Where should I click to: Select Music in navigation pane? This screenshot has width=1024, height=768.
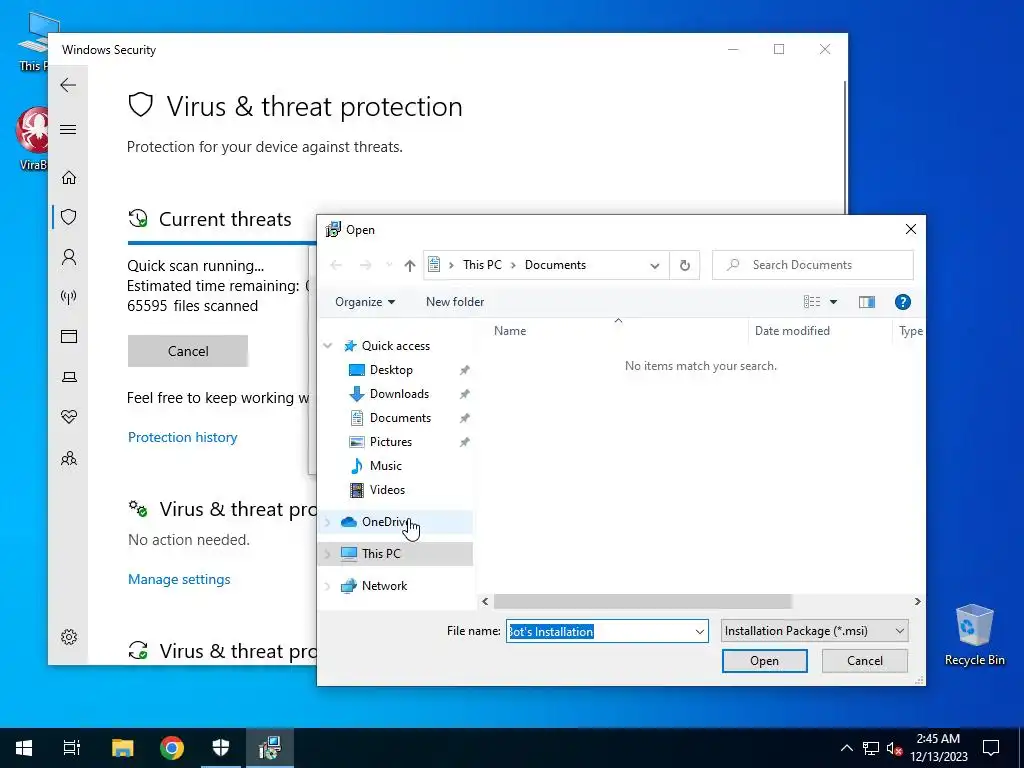tap(385, 466)
